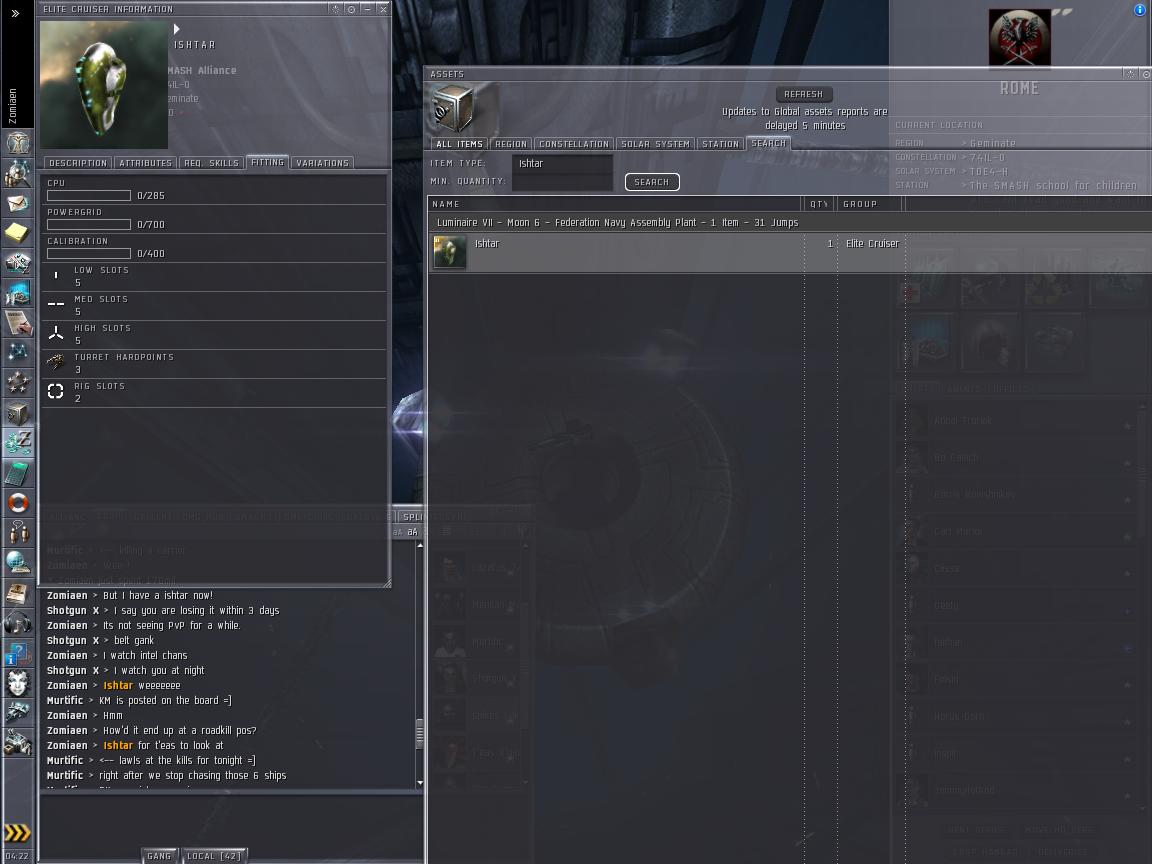Open the Gang chat tab
1152x864 pixels.
click(x=159, y=856)
